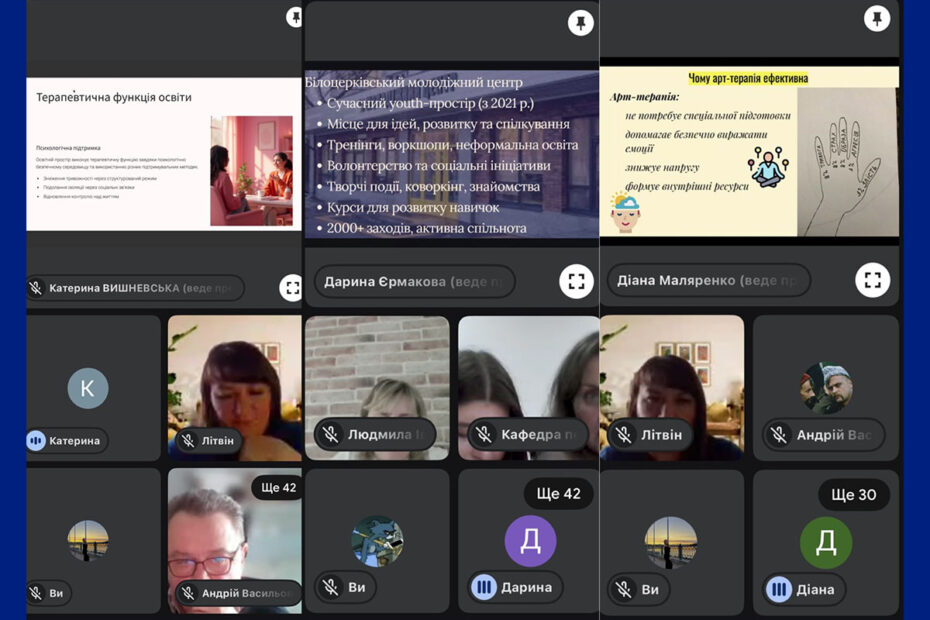Tap the muted mic icon next to Діана Маляренко
The height and width of the screenshot is (620, 930).
click(x=624, y=280)
